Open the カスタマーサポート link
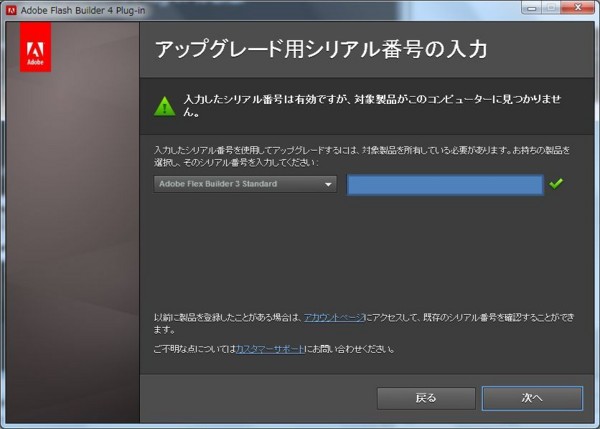Viewport: 600px width, 429px height. pos(270,349)
